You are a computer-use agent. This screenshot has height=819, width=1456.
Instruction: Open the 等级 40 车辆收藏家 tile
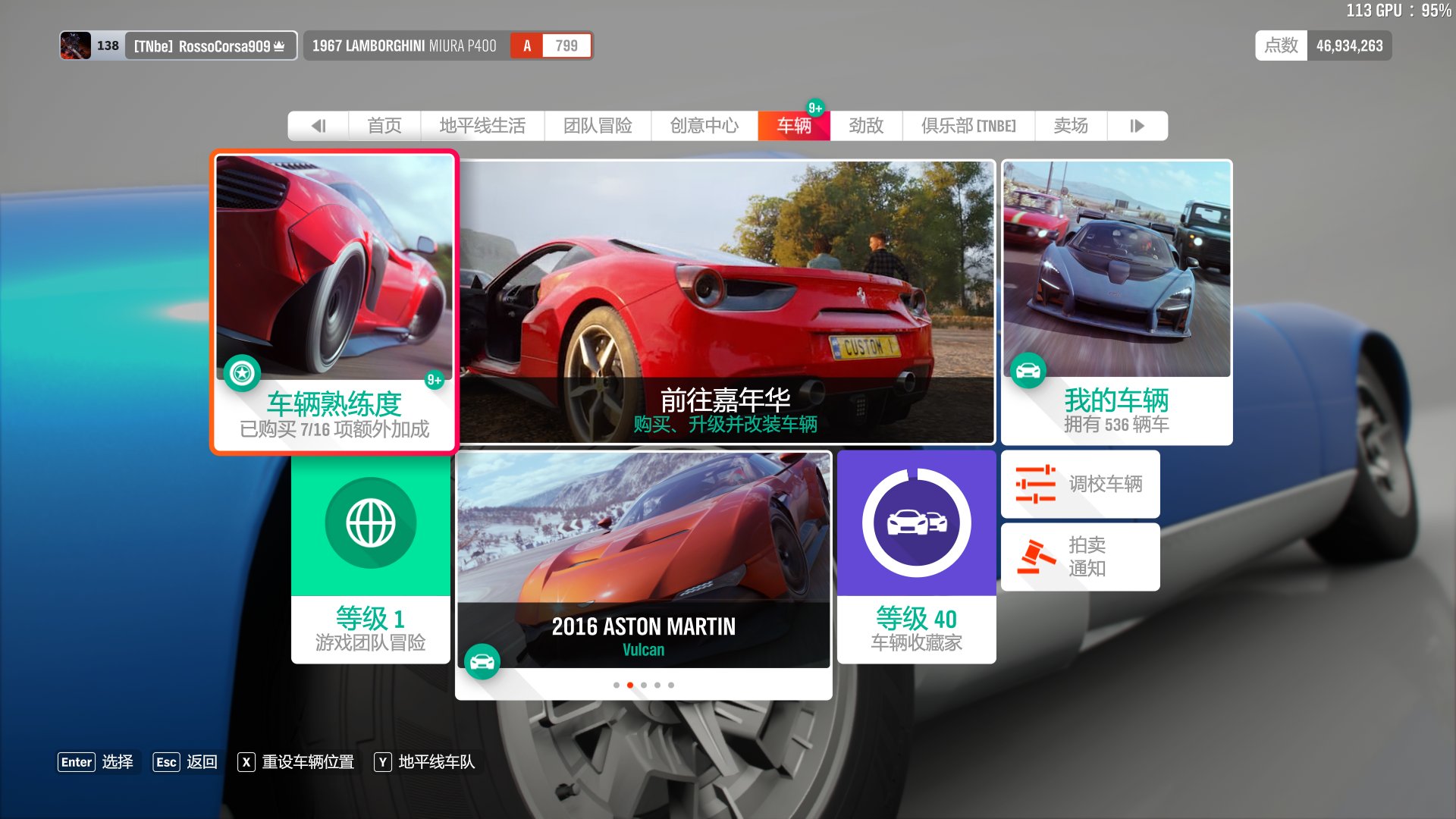[x=917, y=557]
